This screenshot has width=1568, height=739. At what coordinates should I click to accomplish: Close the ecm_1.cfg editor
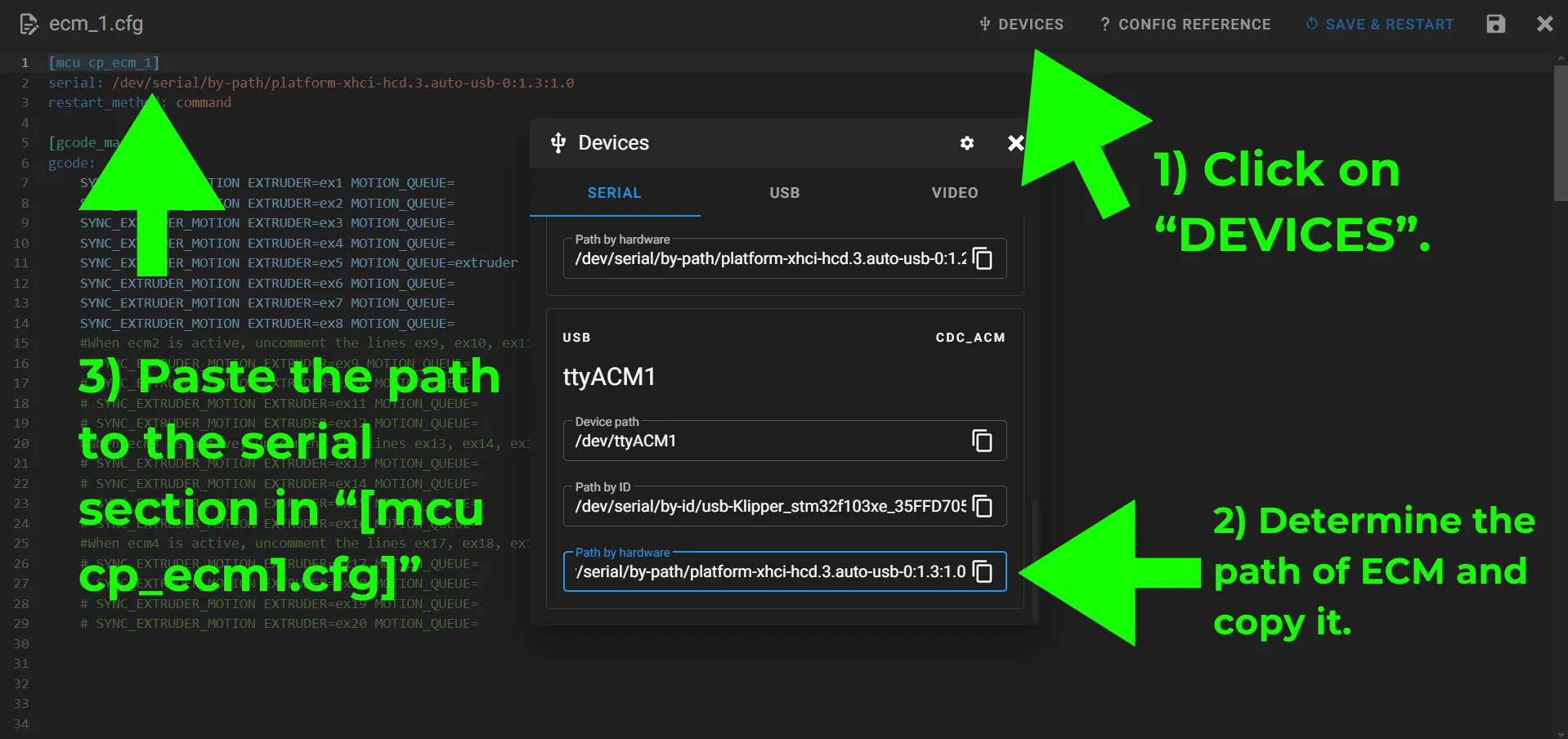(1544, 25)
